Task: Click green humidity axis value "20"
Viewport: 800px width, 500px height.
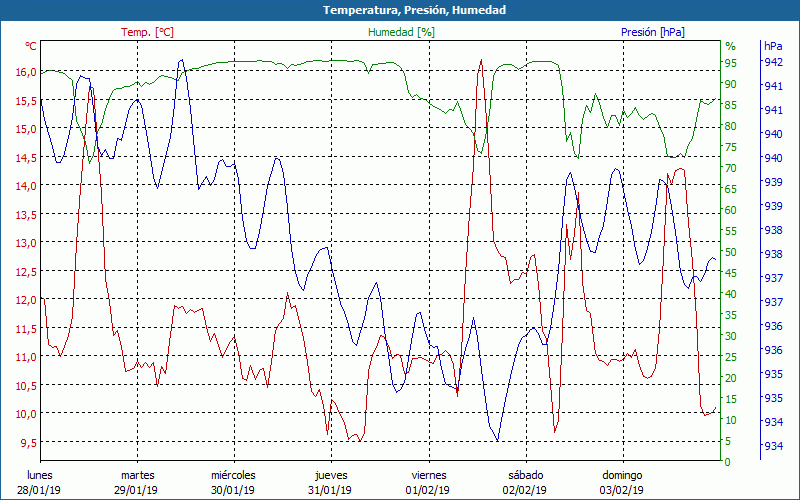Action: (731, 378)
